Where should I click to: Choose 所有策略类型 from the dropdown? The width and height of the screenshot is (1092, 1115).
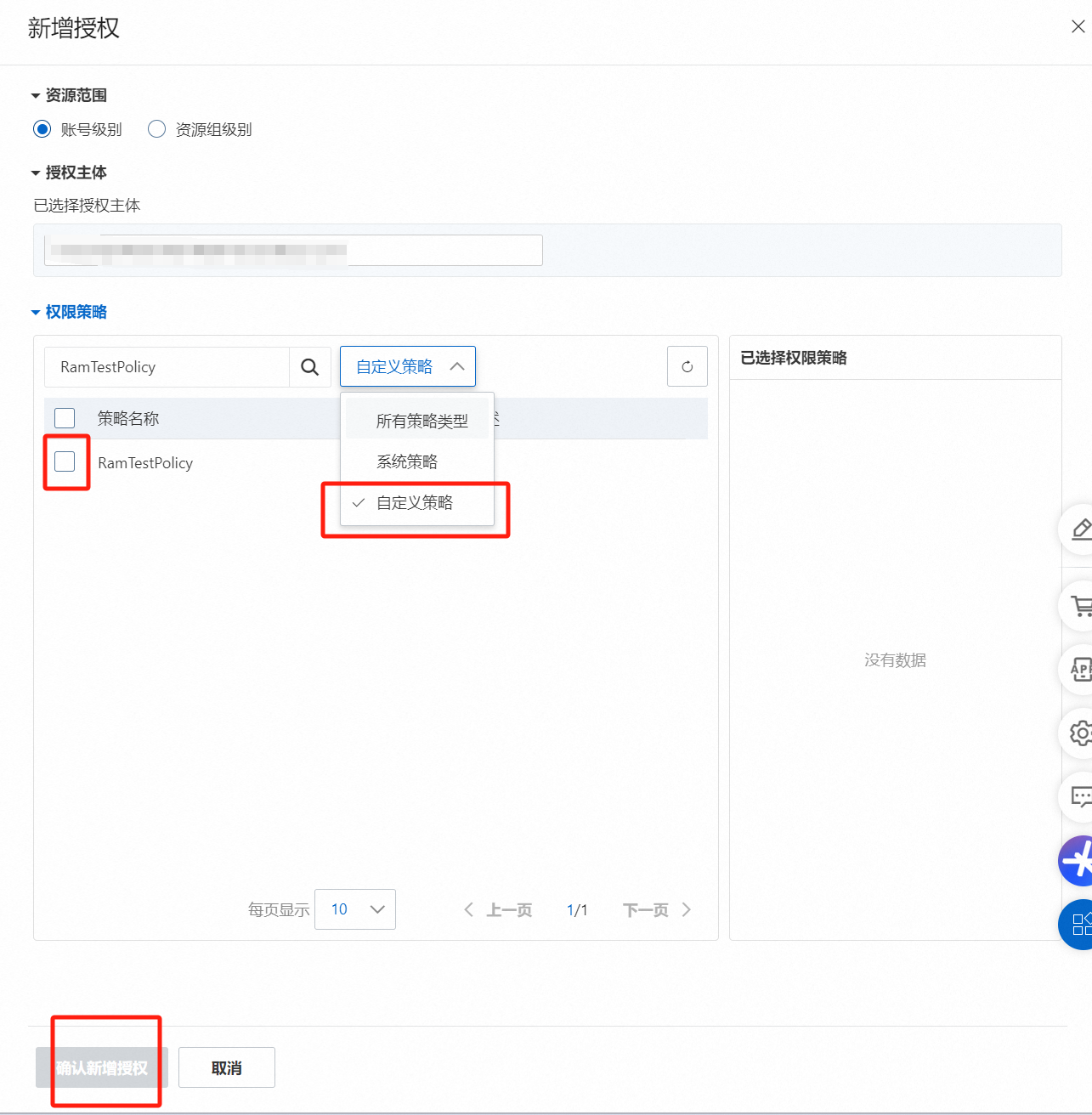pyautogui.click(x=417, y=421)
